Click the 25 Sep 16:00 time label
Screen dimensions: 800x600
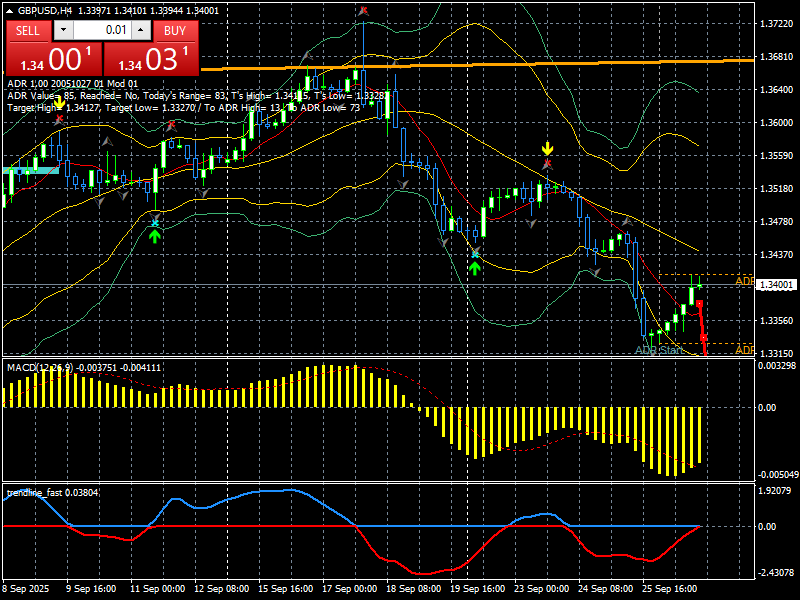[x=669, y=589]
